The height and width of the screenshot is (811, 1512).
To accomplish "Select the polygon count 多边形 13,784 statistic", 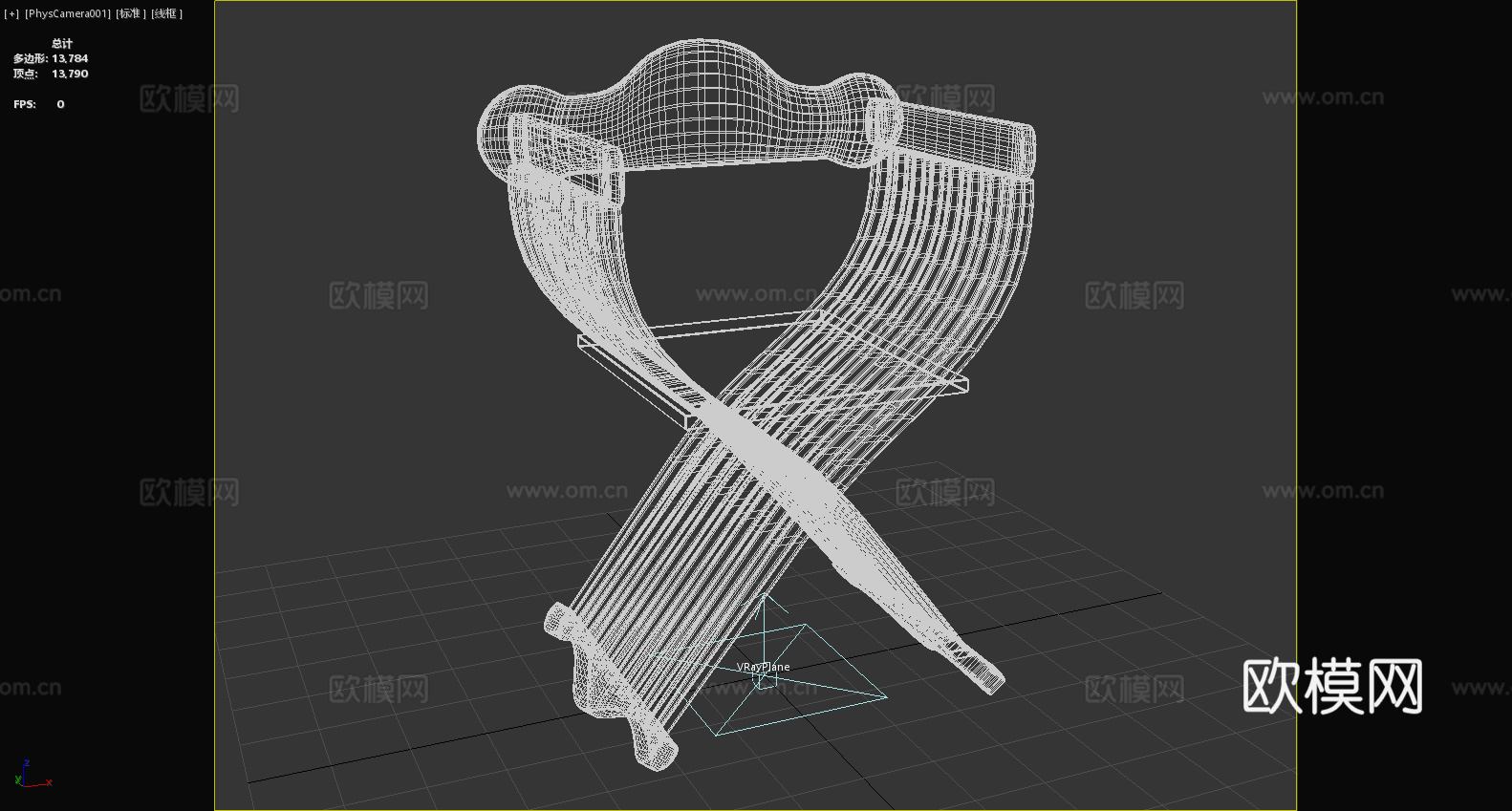I will pos(51,58).
